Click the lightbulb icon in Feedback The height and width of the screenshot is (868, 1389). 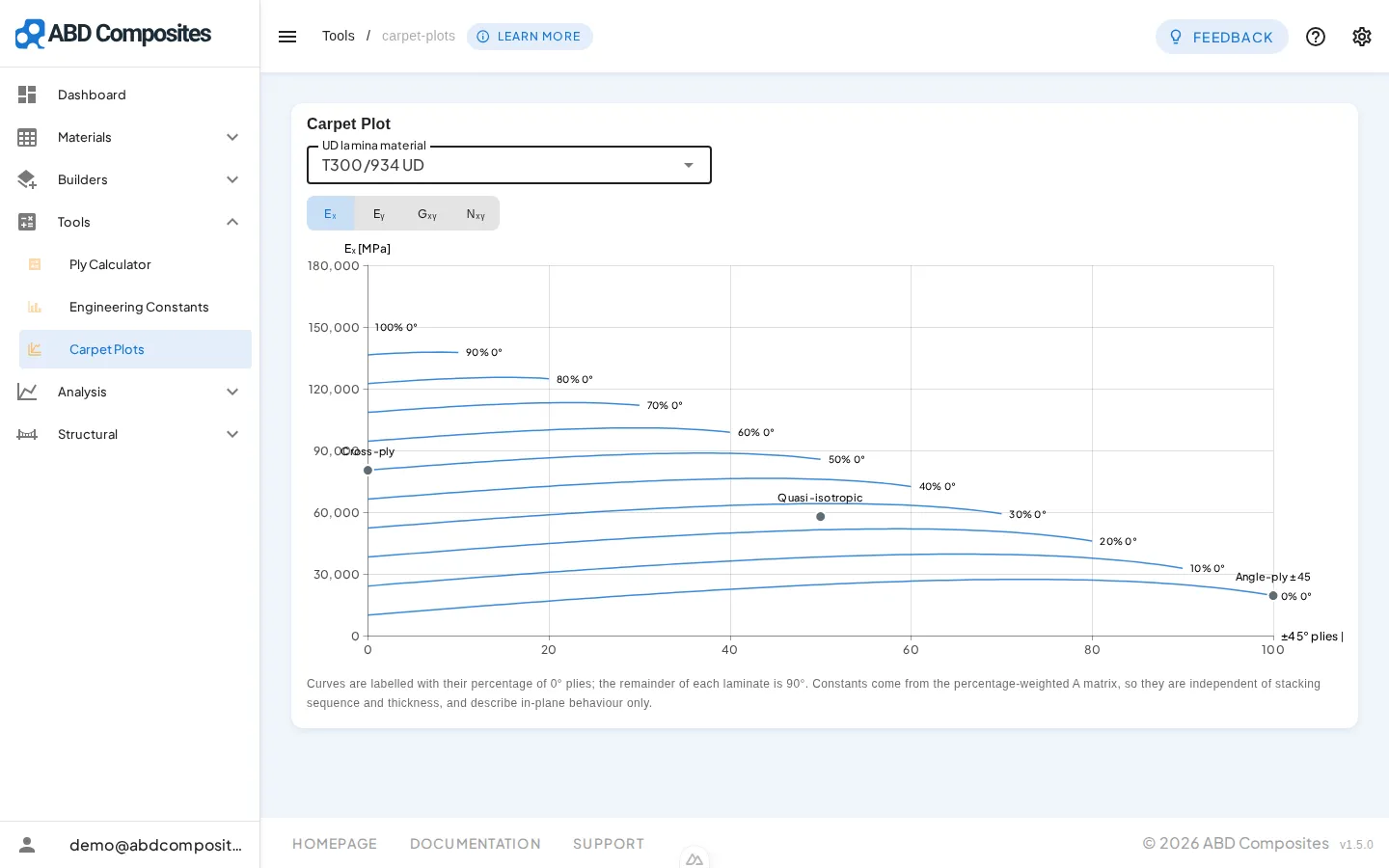(1176, 37)
